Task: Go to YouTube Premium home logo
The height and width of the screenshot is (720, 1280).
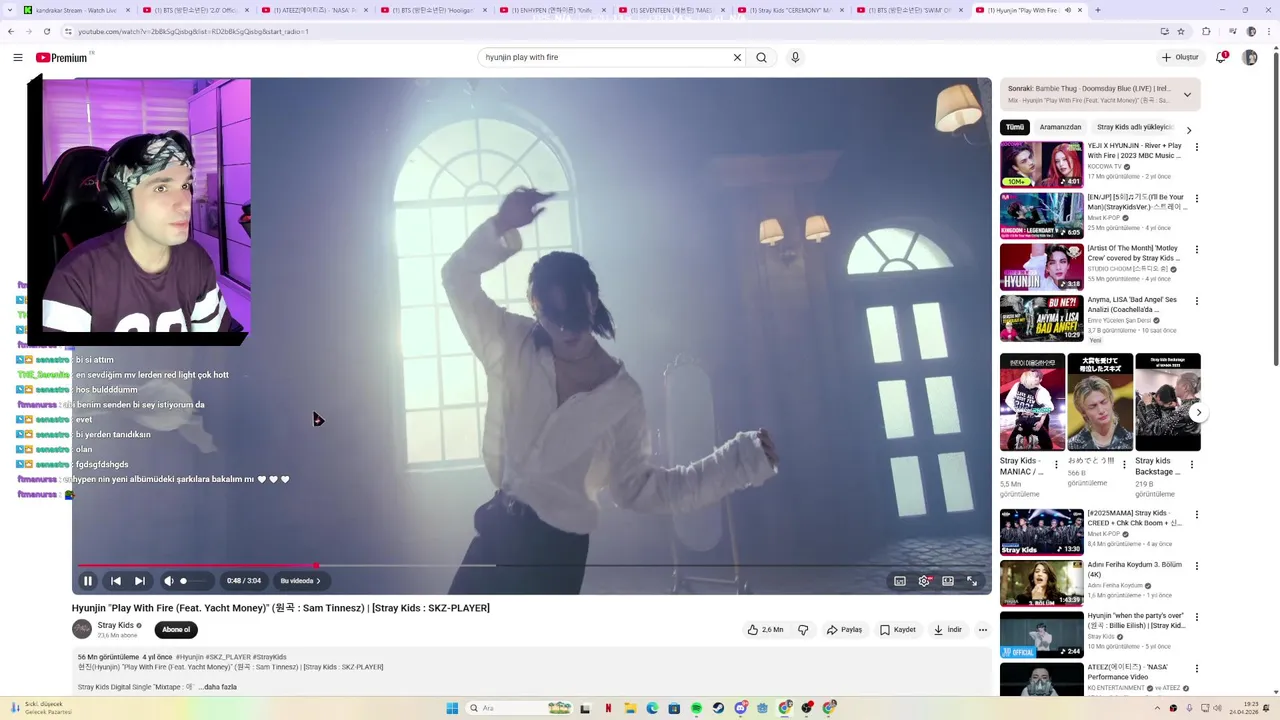Action: [x=62, y=57]
